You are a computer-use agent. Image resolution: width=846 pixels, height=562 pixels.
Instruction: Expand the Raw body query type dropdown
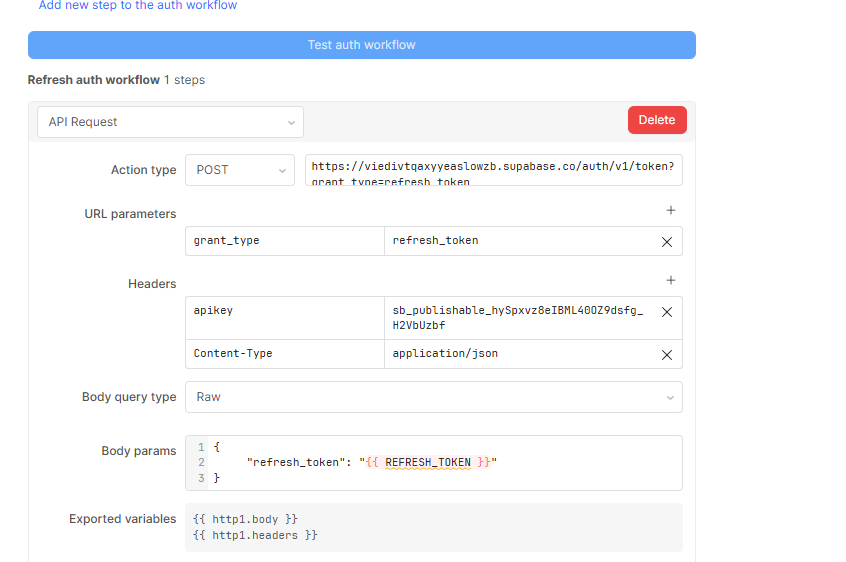tap(433, 397)
